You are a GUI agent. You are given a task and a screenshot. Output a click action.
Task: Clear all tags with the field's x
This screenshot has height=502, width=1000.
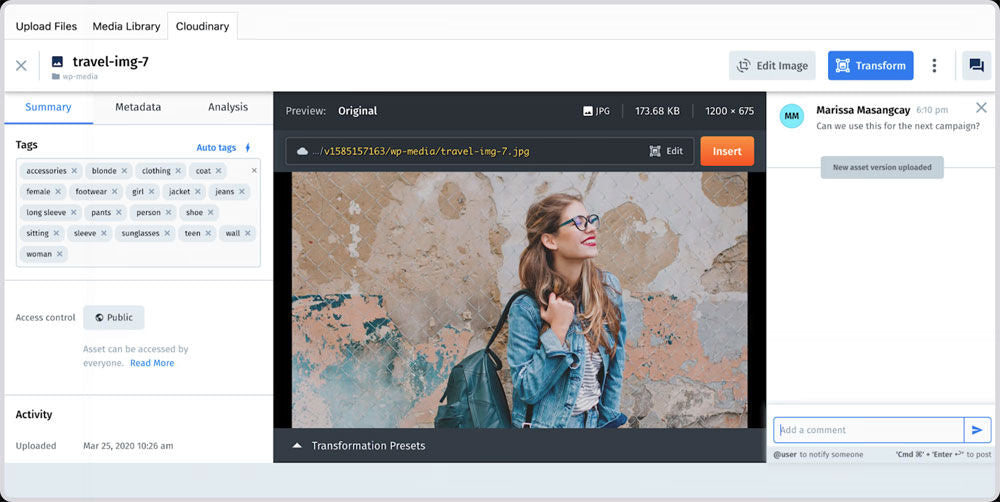(x=254, y=170)
